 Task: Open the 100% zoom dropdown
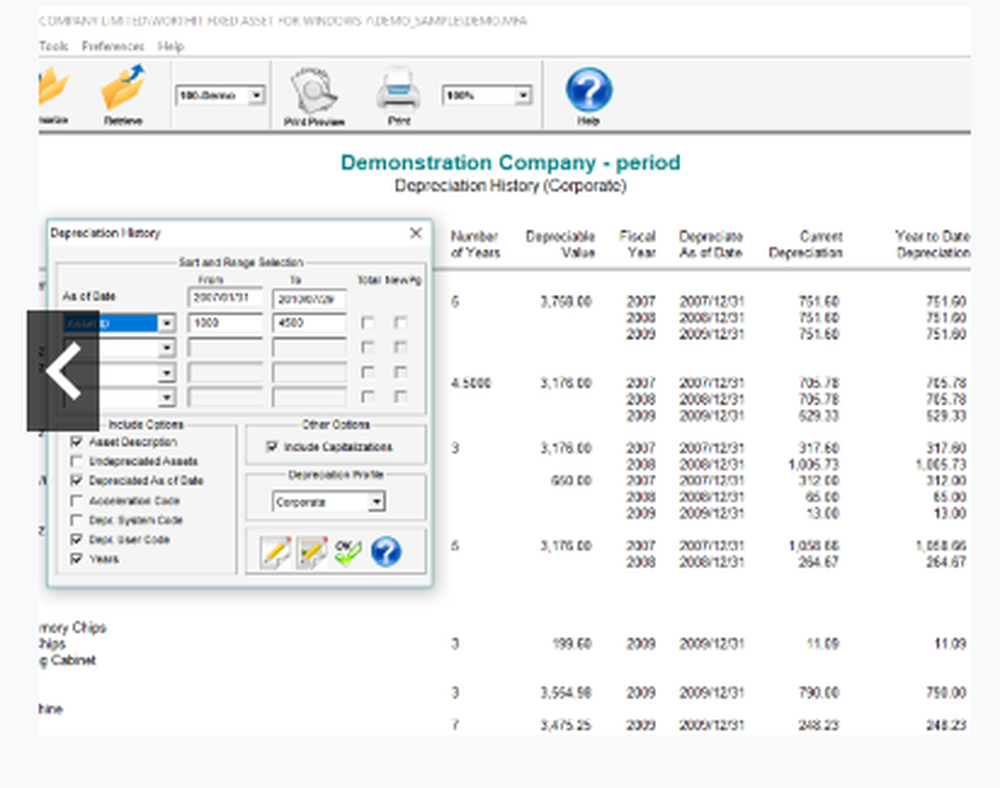[522, 96]
